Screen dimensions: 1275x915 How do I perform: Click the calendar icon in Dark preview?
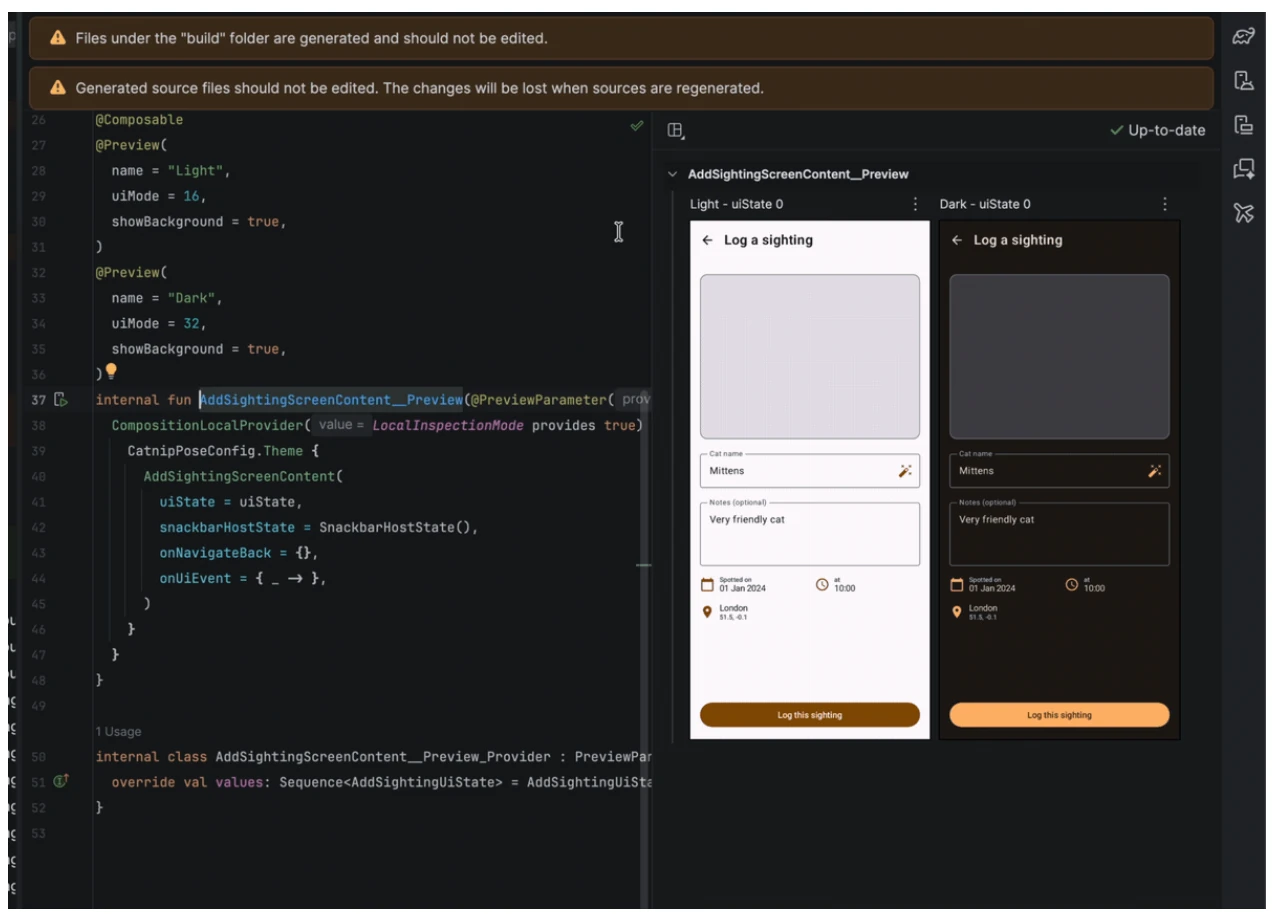tap(956, 584)
